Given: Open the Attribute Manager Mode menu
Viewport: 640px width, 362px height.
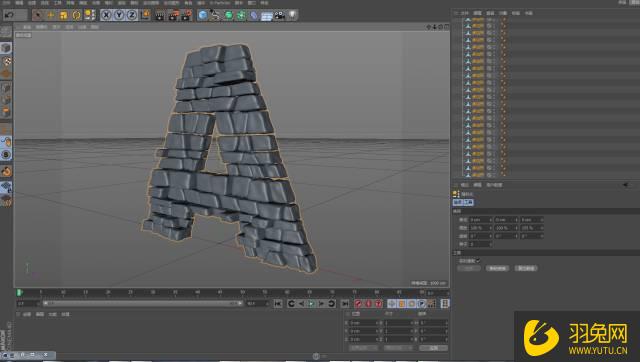Looking at the screenshot, I should (x=464, y=185).
